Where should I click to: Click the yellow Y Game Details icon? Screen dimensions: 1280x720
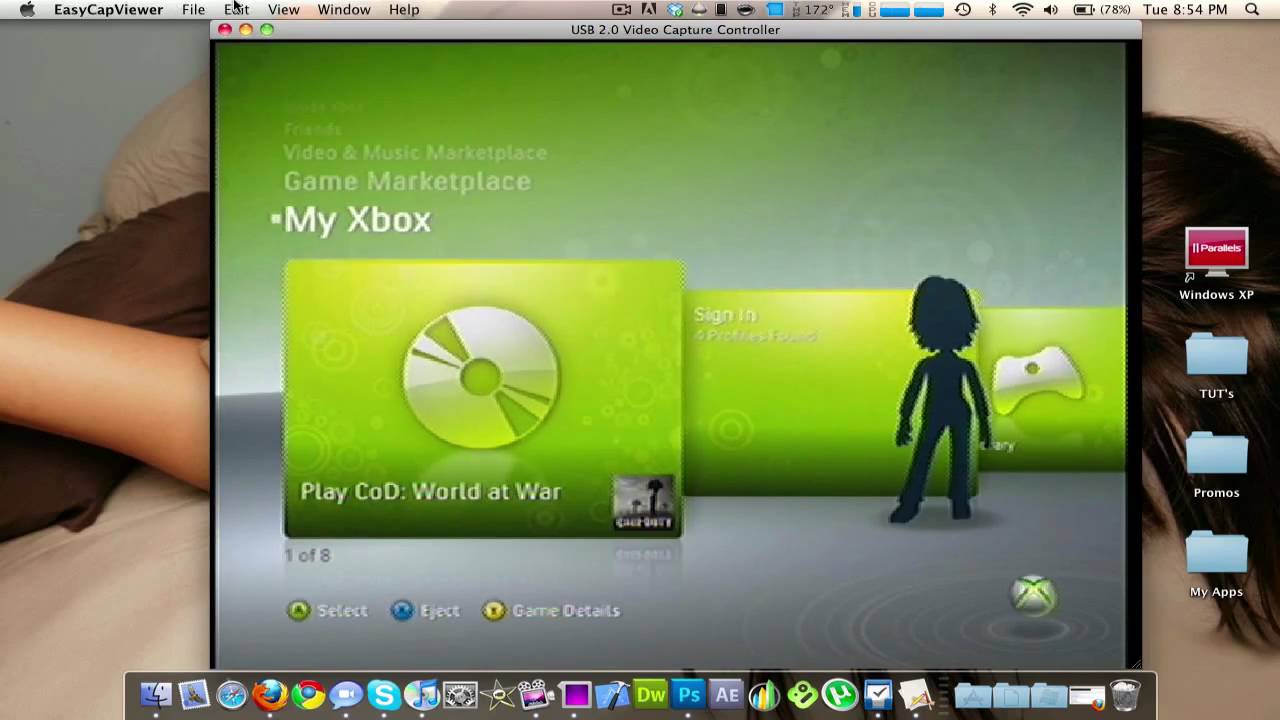click(x=494, y=610)
